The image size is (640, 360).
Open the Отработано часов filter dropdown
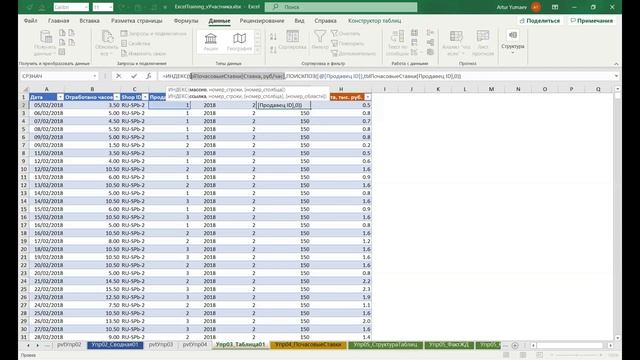pos(117,97)
